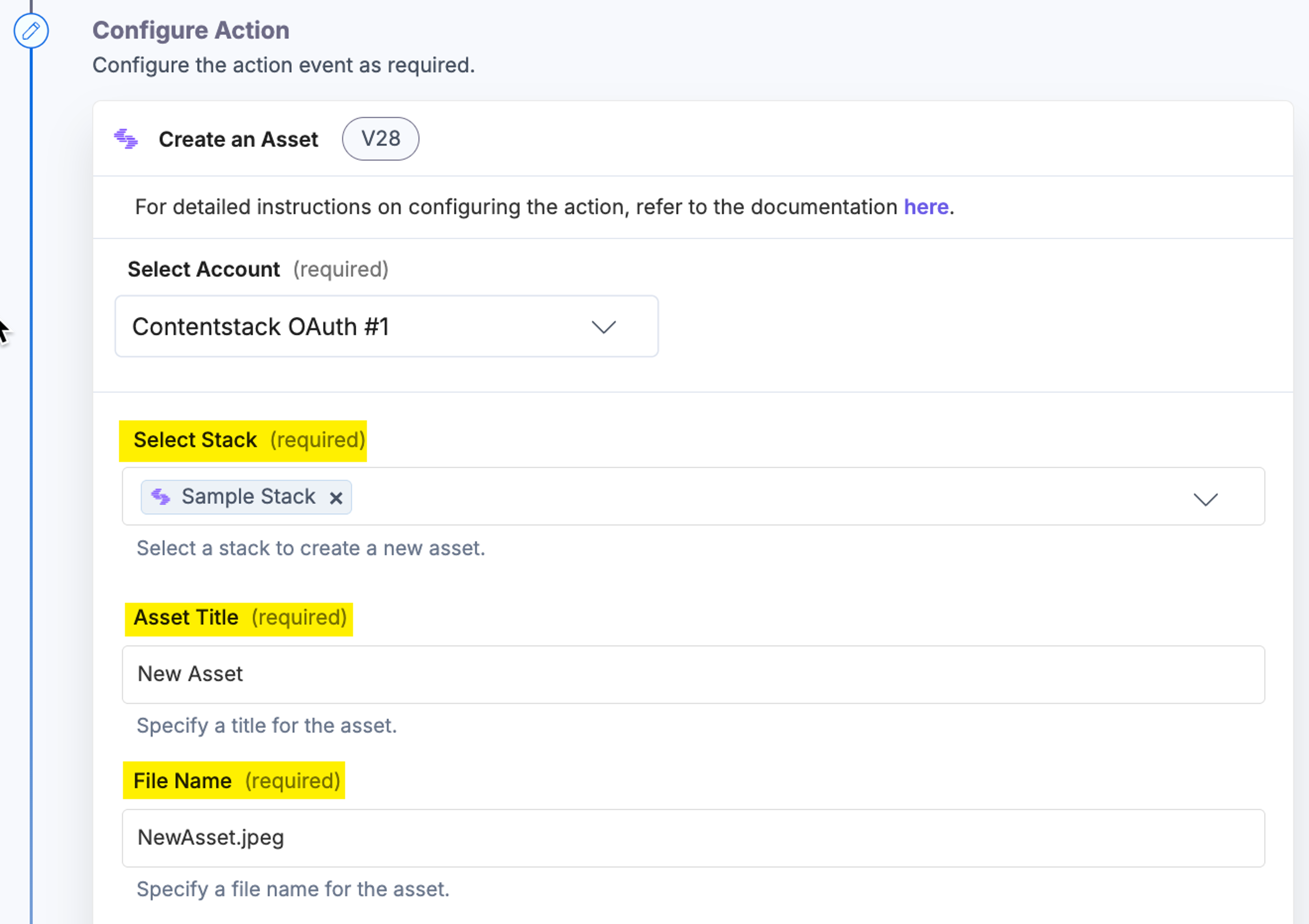Click 'Specify a file name for the asset.' hint

pos(293,889)
